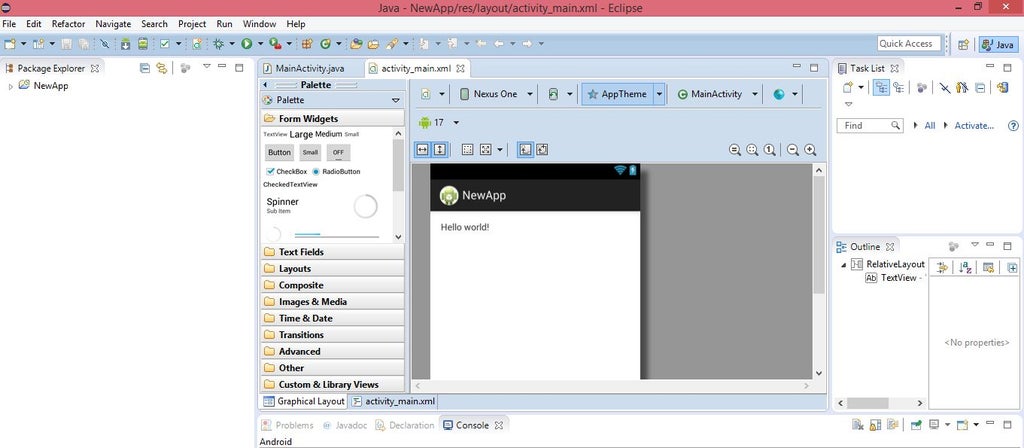Select the RadioButton widget in palette
Screen dimensions: 1024x448
[x=336, y=171]
